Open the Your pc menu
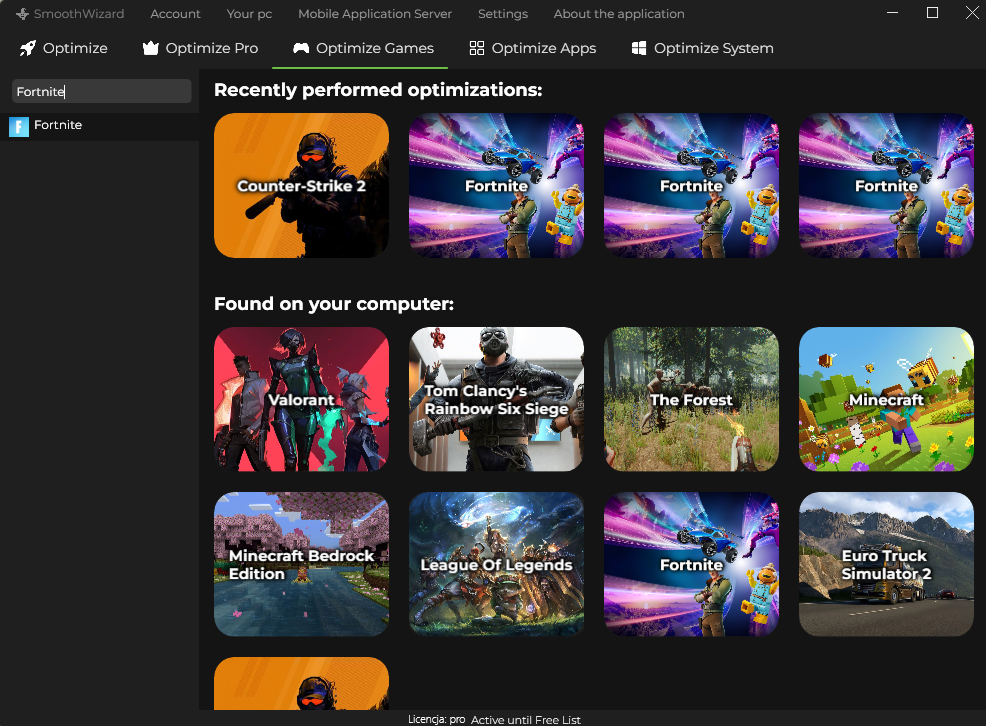986x726 pixels. click(x=249, y=14)
